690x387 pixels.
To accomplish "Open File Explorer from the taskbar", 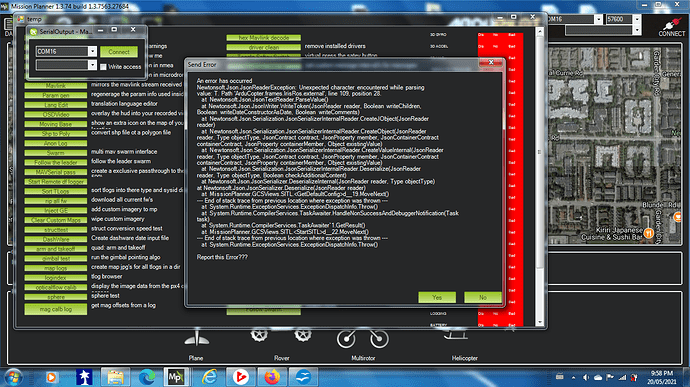I will point(115,377).
